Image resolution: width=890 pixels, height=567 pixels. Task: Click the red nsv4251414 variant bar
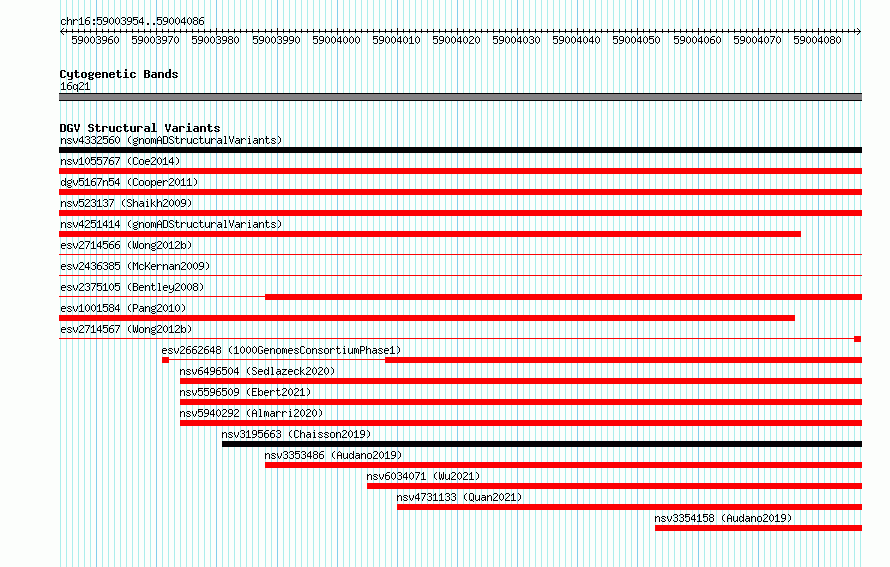pos(430,234)
